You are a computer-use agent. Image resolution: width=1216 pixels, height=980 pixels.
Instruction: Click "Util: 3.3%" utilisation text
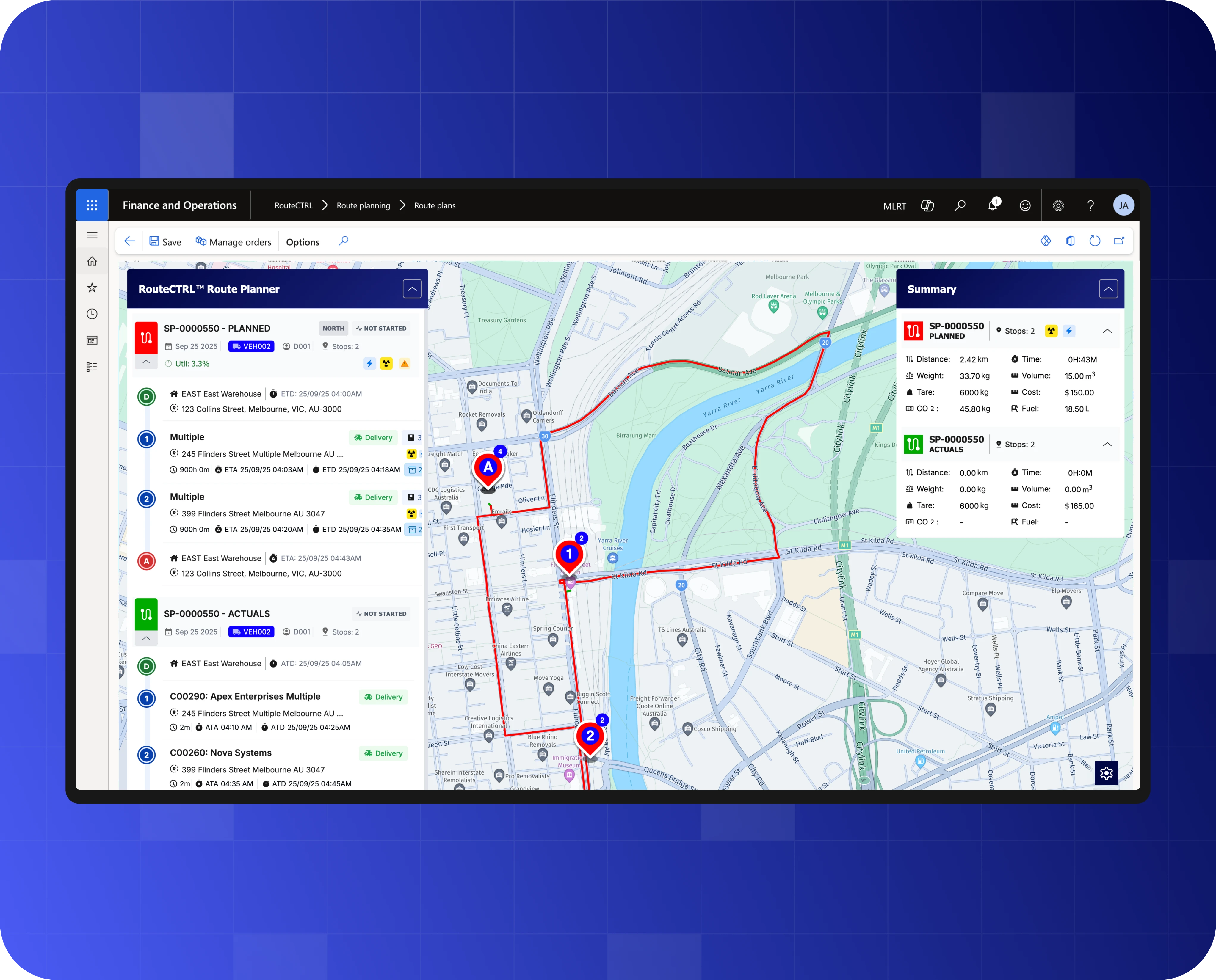(x=192, y=364)
